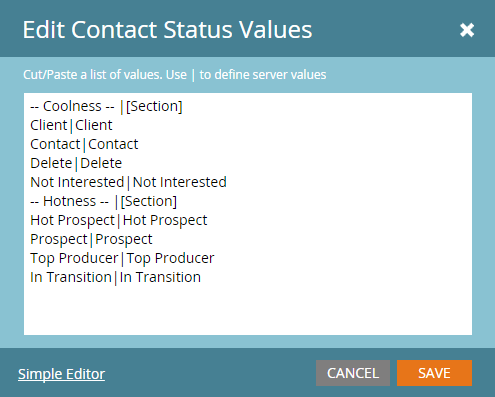Click the Prospect|Prospect entry line
The height and width of the screenshot is (397, 495).
[91, 239]
